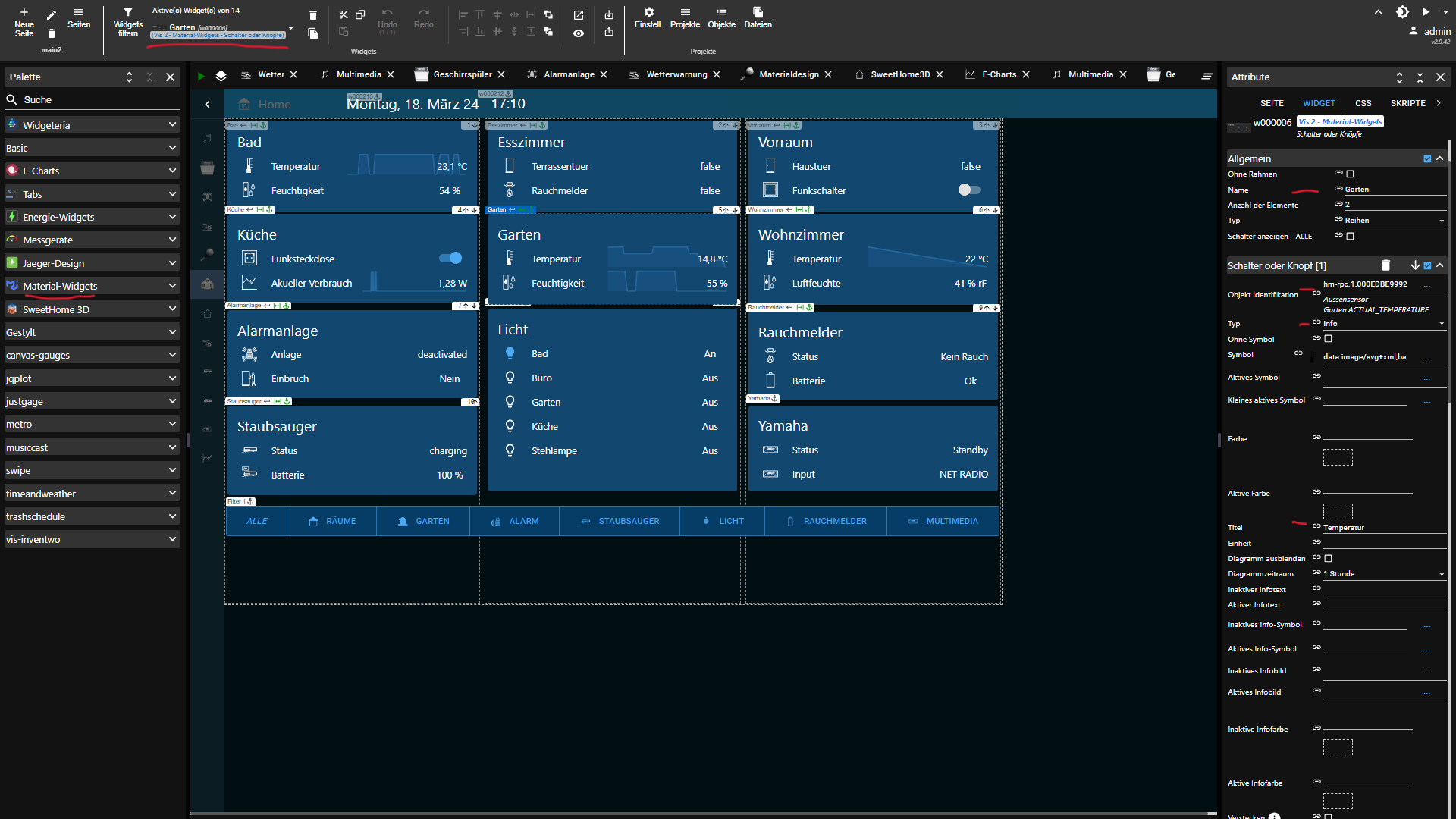The height and width of the screenshot is (819, 1456).
Task: Pick the Inaktive Infofarbe color swatch
Action: [1338, 748]
